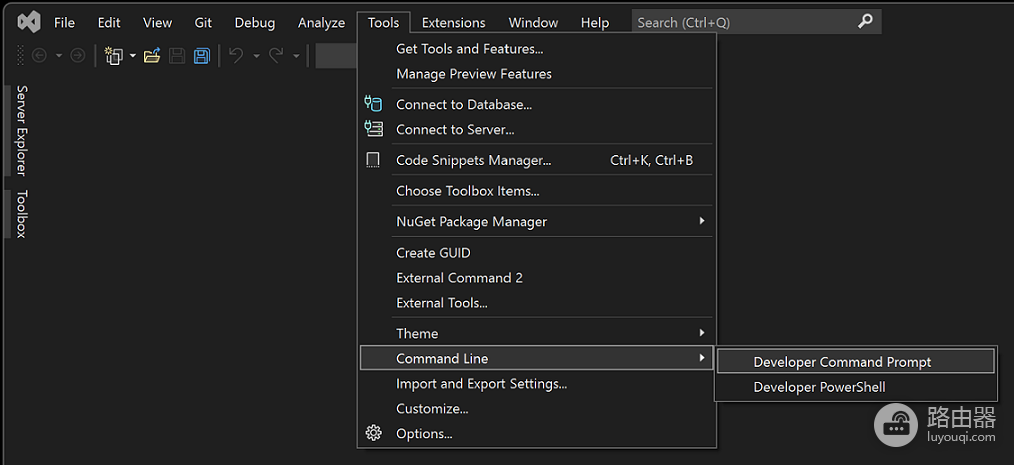1014x465 pixels.
Task: Click the Navigate Backward arrow icon
Action: (x=39, y=56)
